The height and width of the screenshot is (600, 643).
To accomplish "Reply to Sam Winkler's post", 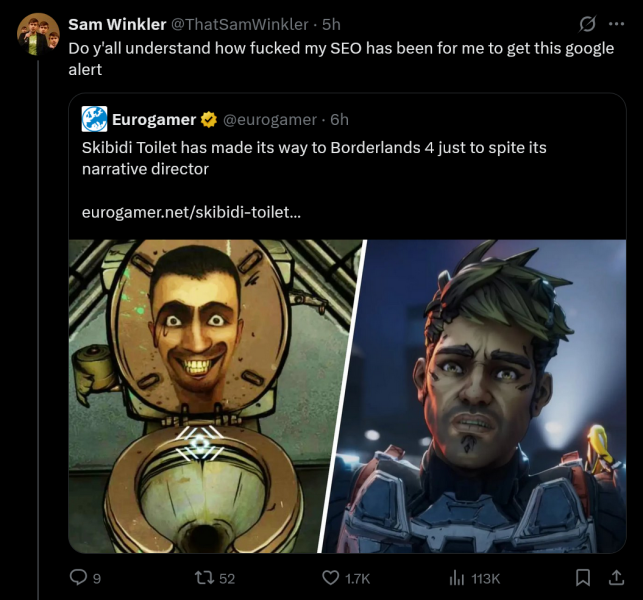I will click(78, 577).
